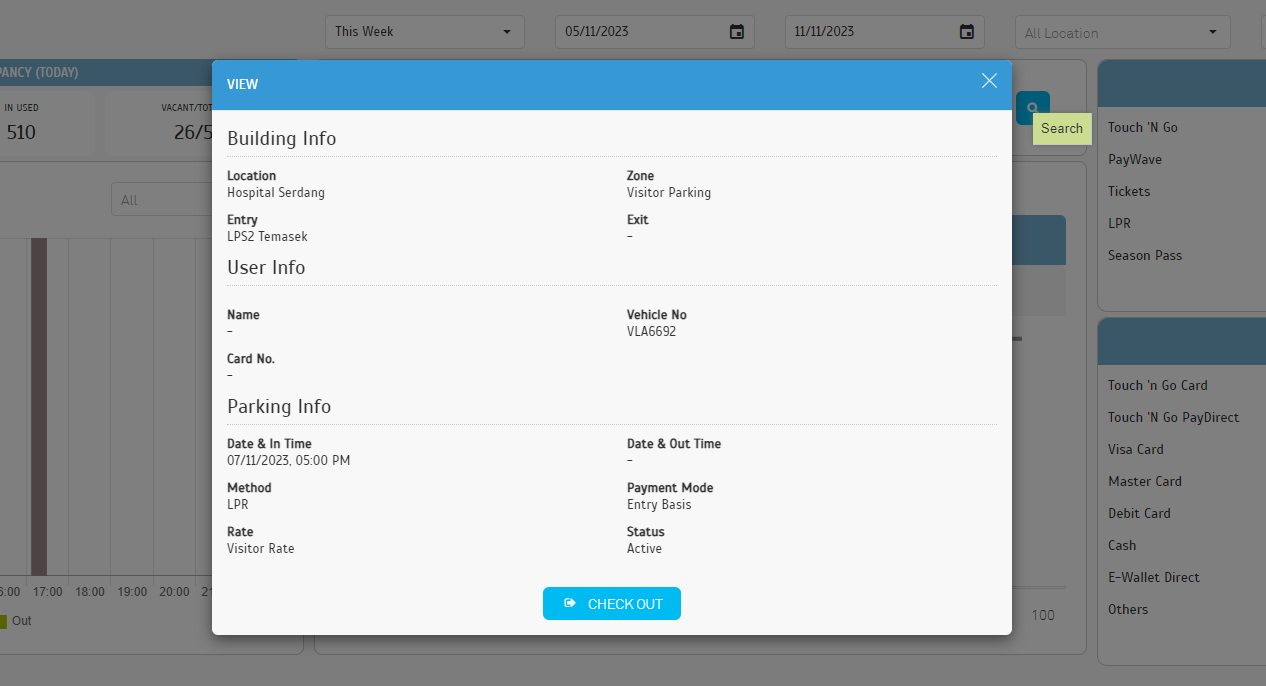Select Touch 'n Go Card entry
Viewport: 1266px width, 686px height.
(1158, 385)
